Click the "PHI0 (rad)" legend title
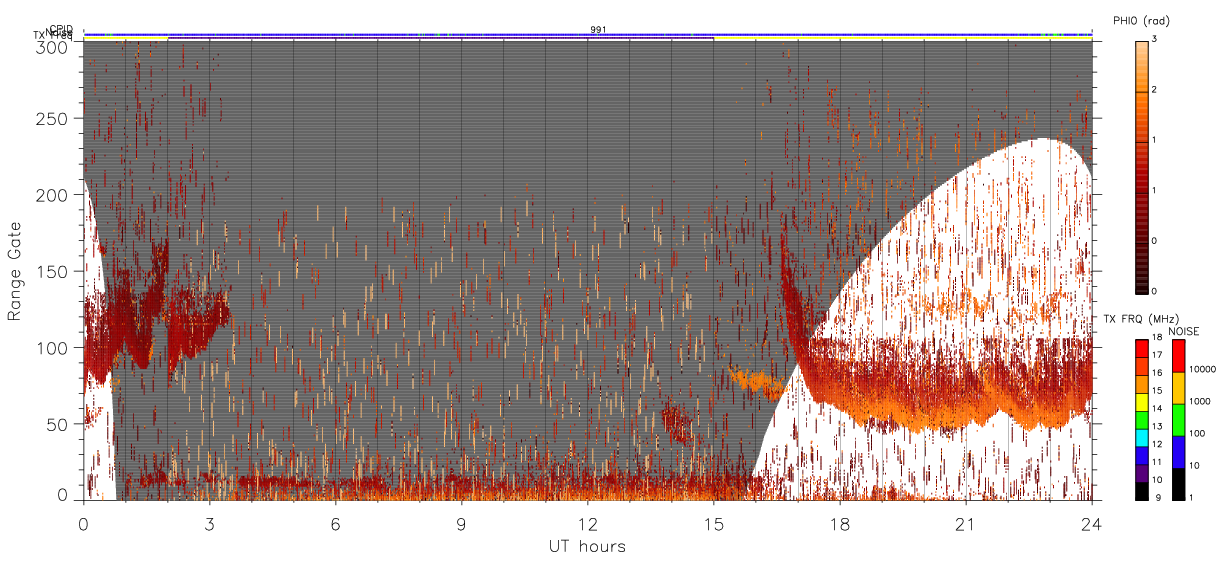Viewport: 1228px width, 567px height. click(1141, 20)
